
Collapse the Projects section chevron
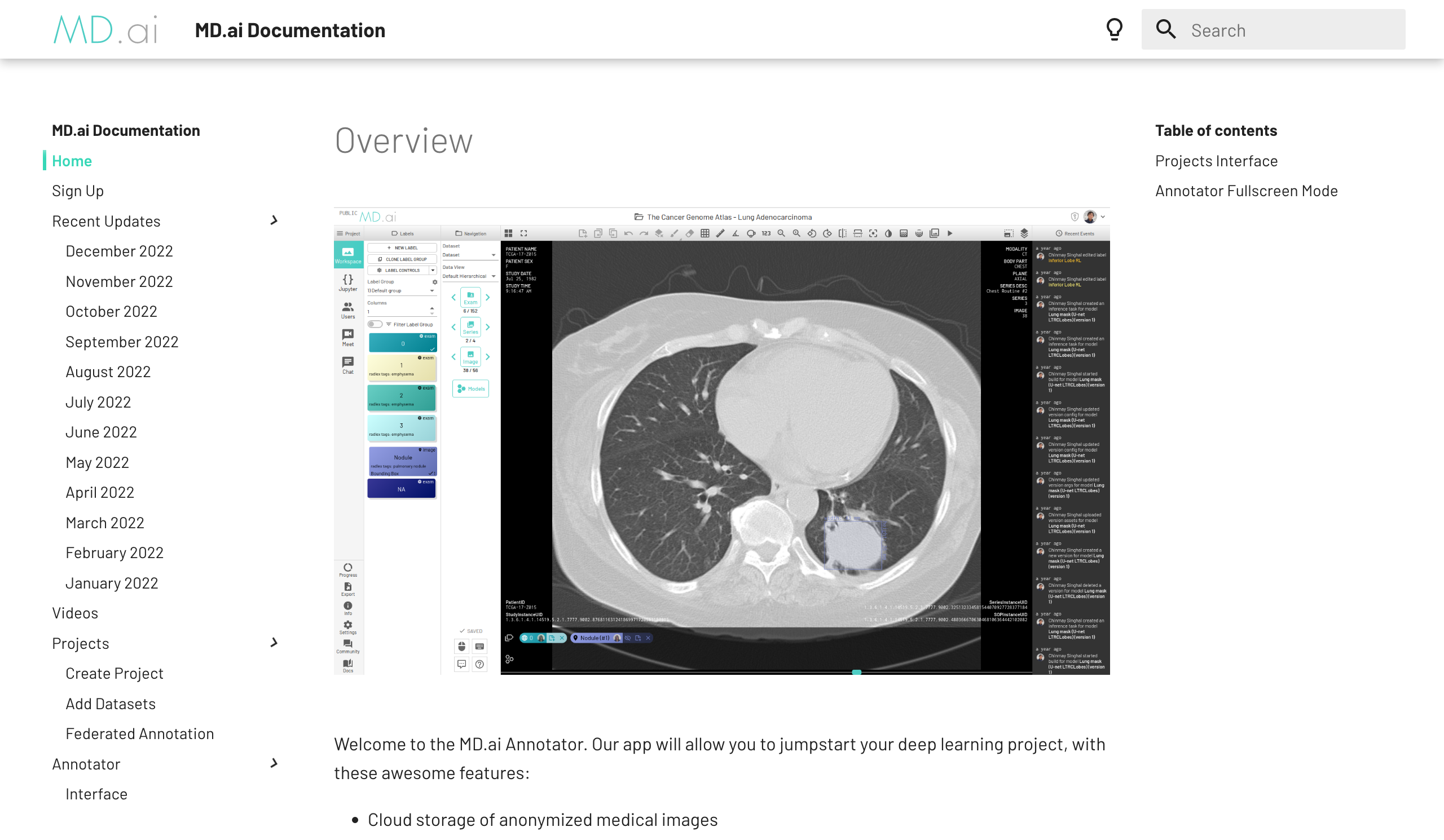(274, 643)
